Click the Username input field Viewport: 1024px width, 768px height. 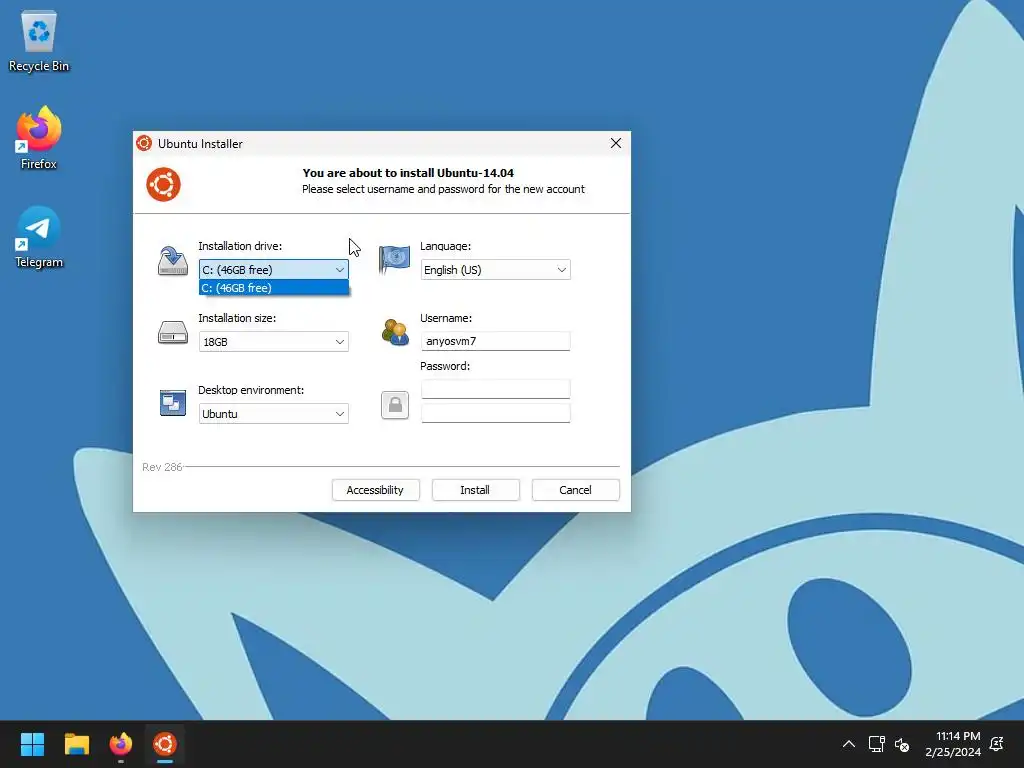496,341
